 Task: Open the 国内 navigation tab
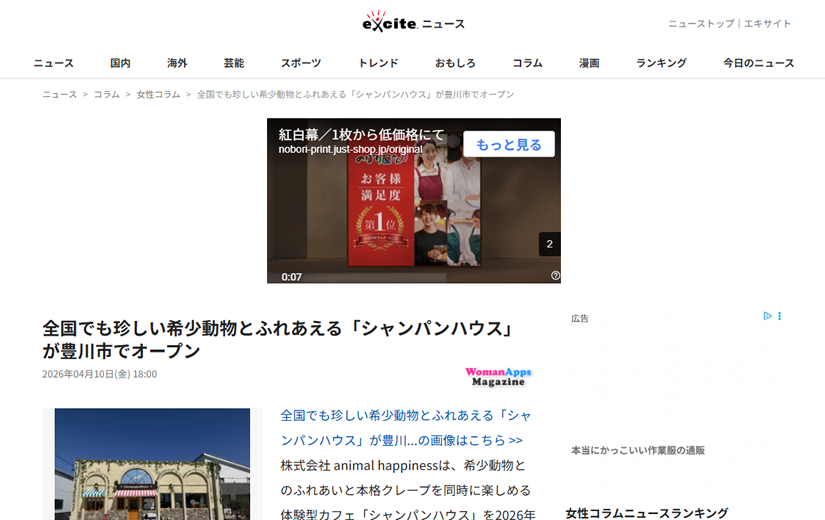120,63
